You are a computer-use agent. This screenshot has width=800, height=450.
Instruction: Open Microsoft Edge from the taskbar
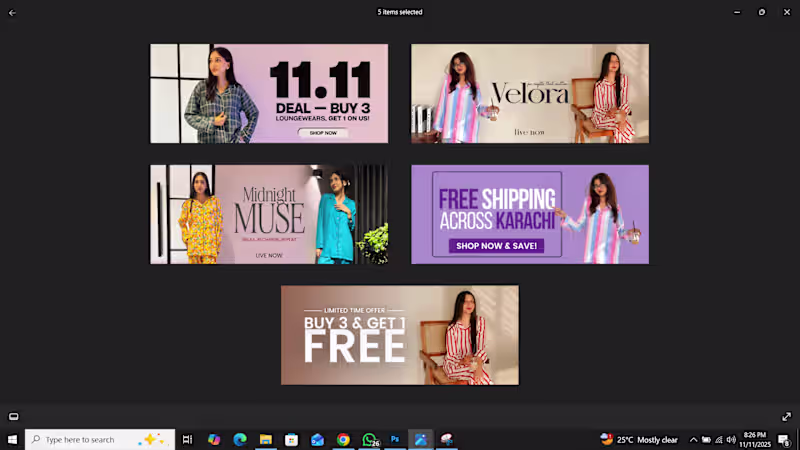240,439
